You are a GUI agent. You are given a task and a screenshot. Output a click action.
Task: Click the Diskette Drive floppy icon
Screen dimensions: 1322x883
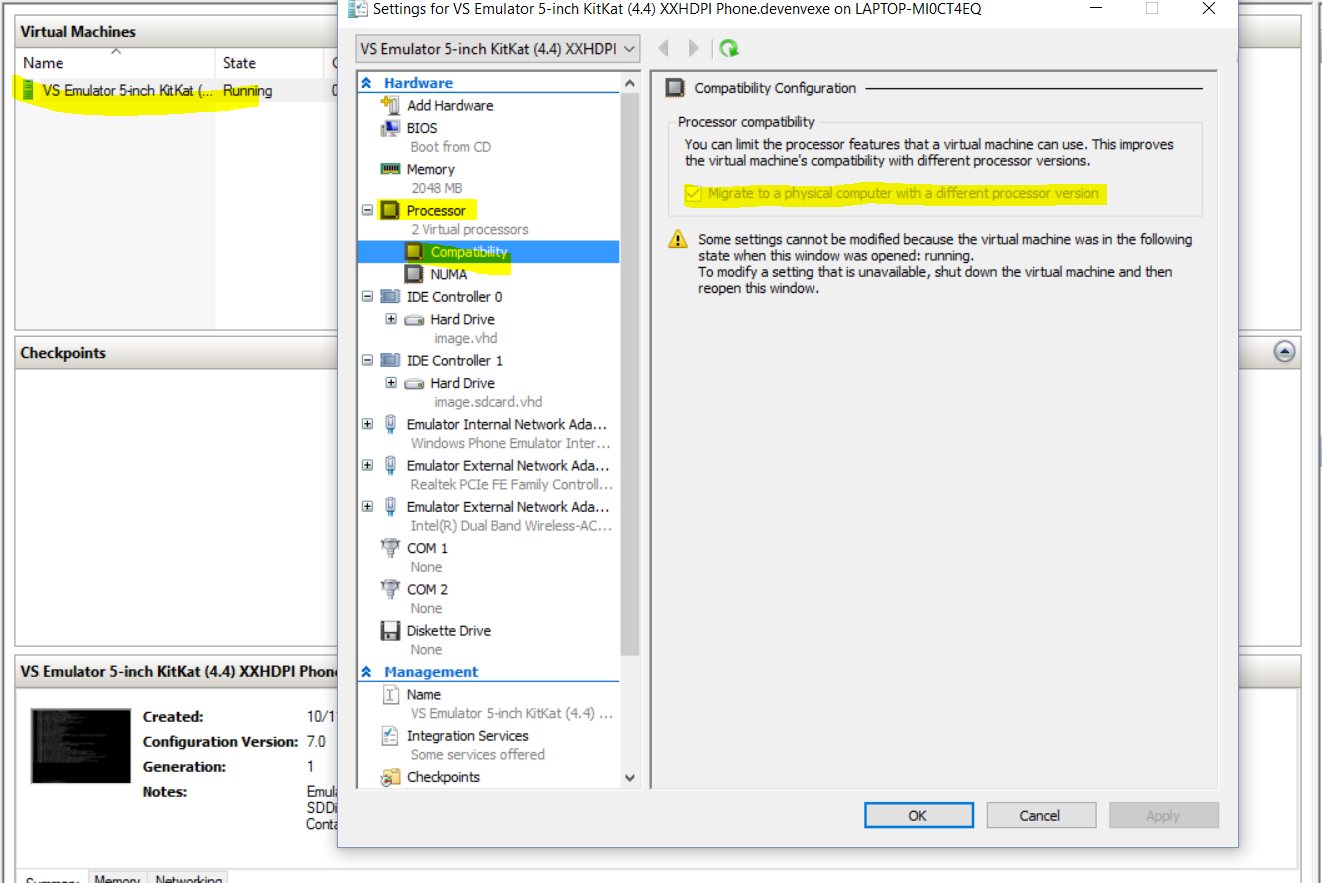click(x=390, y=631)
